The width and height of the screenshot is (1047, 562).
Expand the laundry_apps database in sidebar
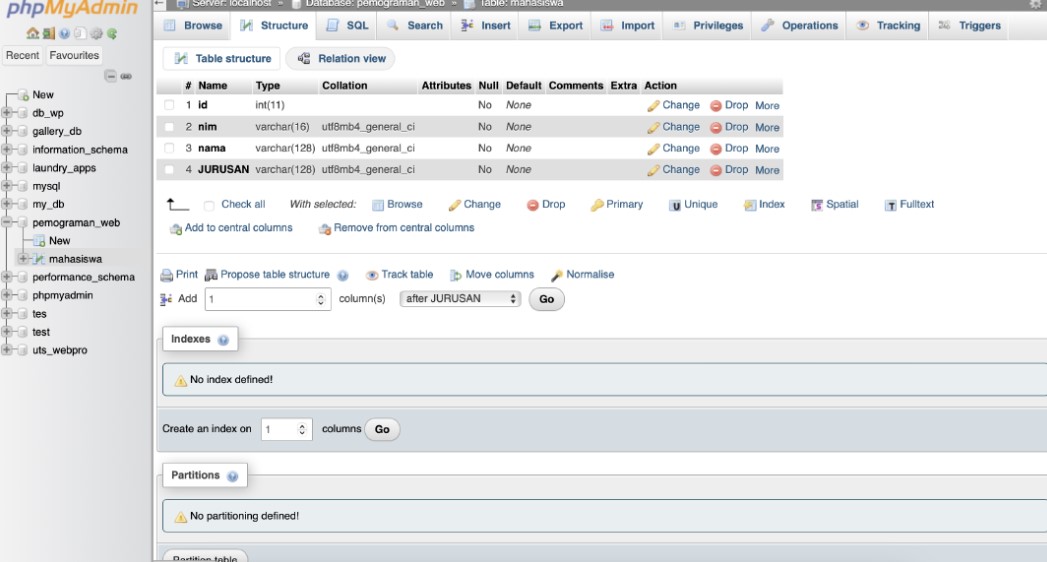pyautogui.click(x=8, y=168)
